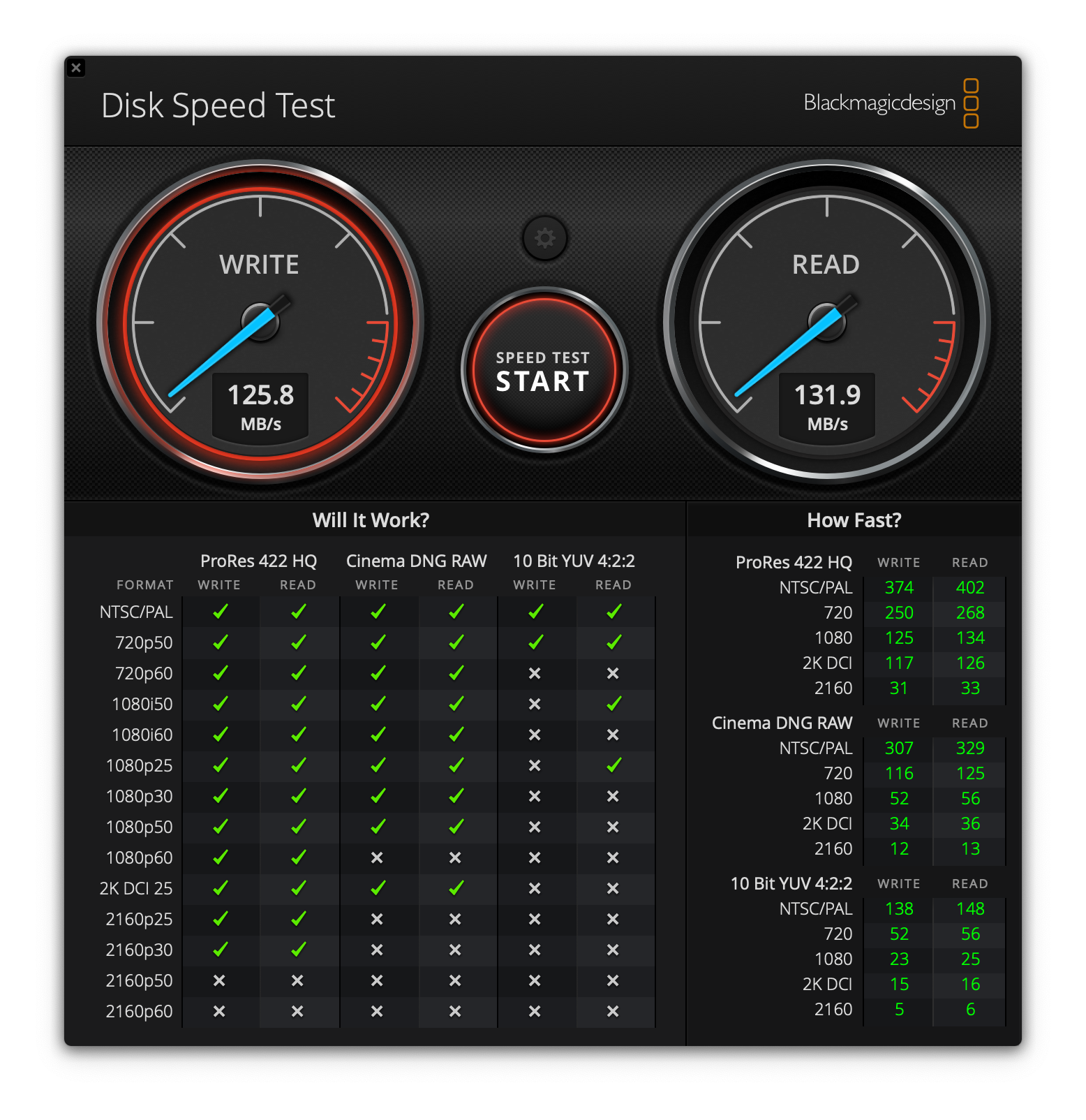Click the 1080p60 format row label
This screenshot has width=1086, height=1120.
point(139,858)
